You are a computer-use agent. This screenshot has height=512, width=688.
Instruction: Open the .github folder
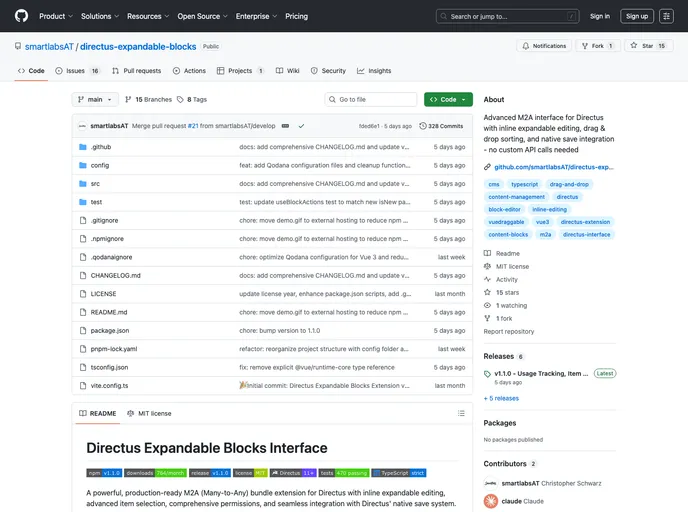click(101, 147)
